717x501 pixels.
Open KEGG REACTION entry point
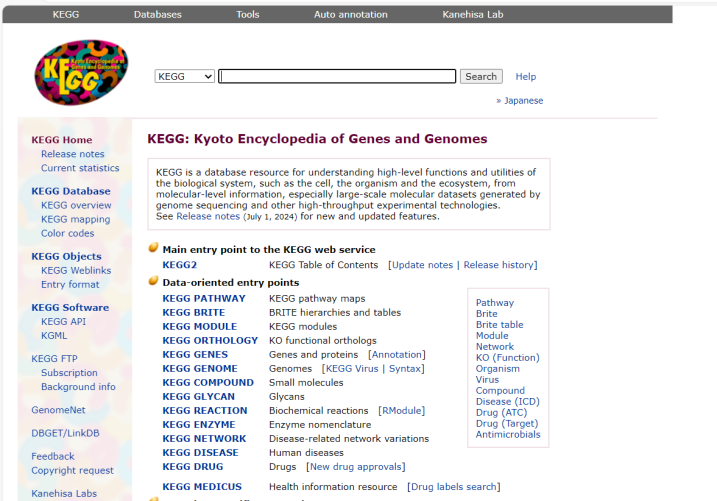[205, 410]
